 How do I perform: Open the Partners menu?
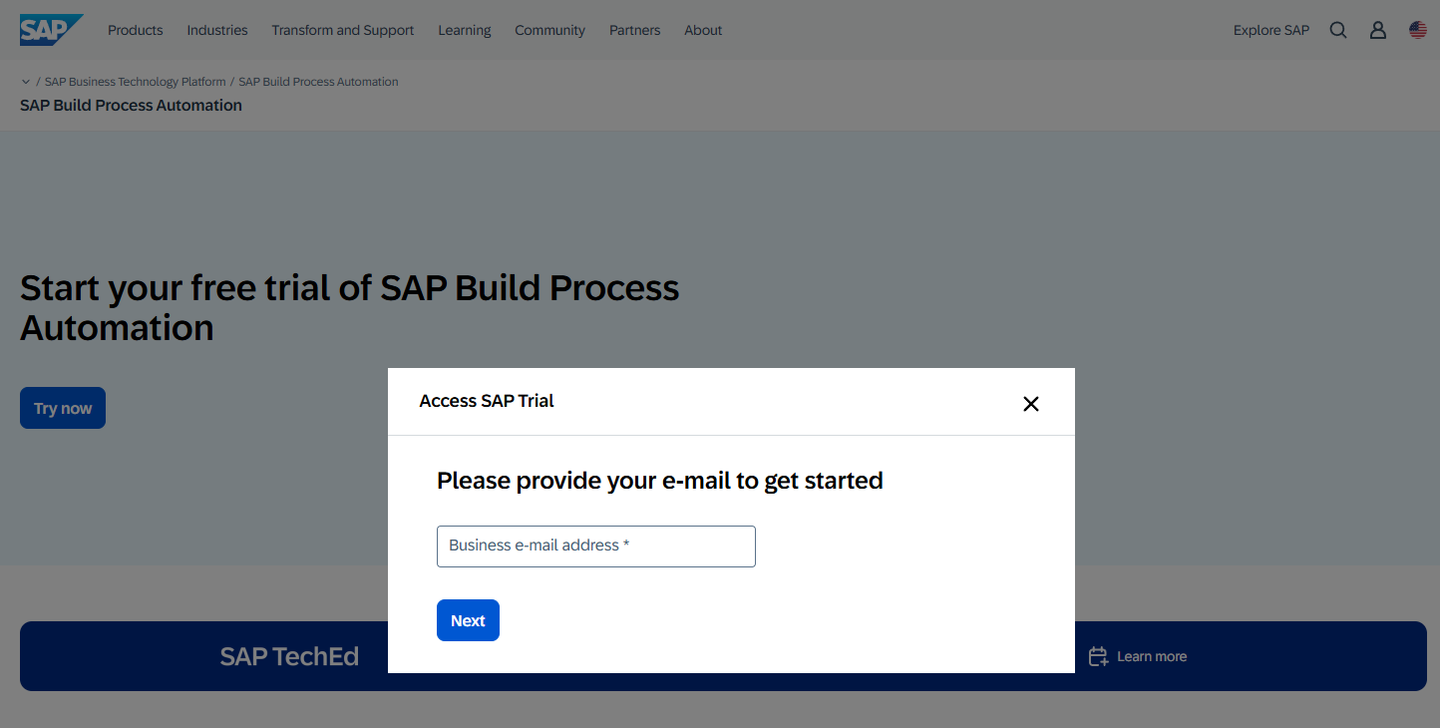(x=635, y=30)
